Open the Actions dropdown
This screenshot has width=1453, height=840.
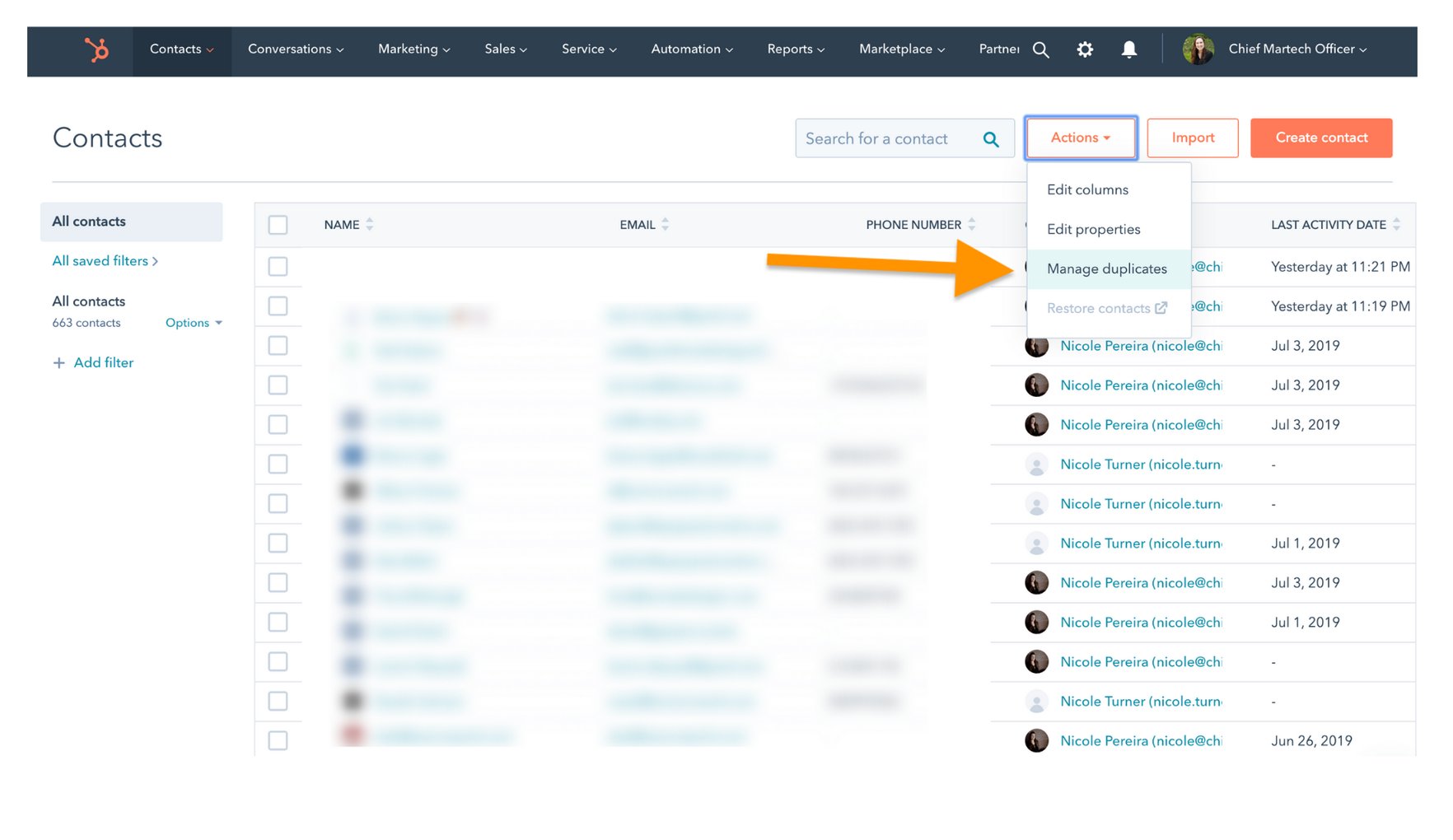point(1081,138)
